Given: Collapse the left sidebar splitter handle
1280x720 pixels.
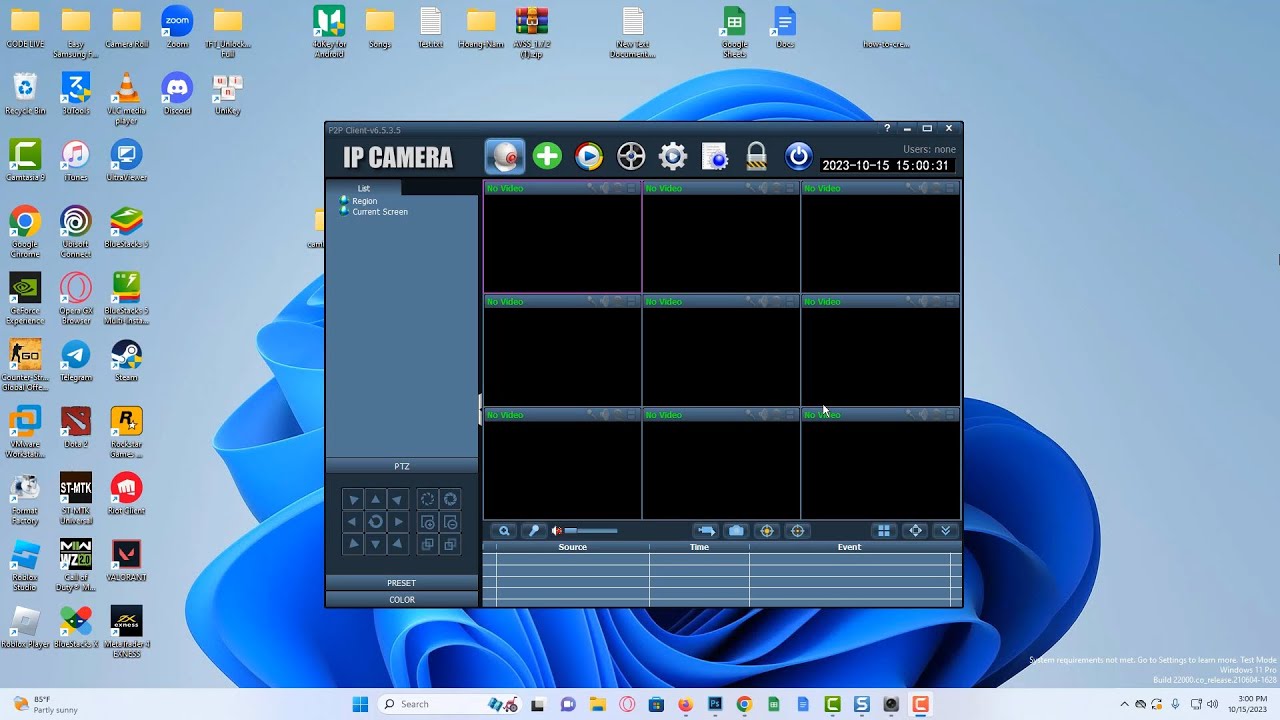Looking at the screenshot, I should tap(480, 410).
